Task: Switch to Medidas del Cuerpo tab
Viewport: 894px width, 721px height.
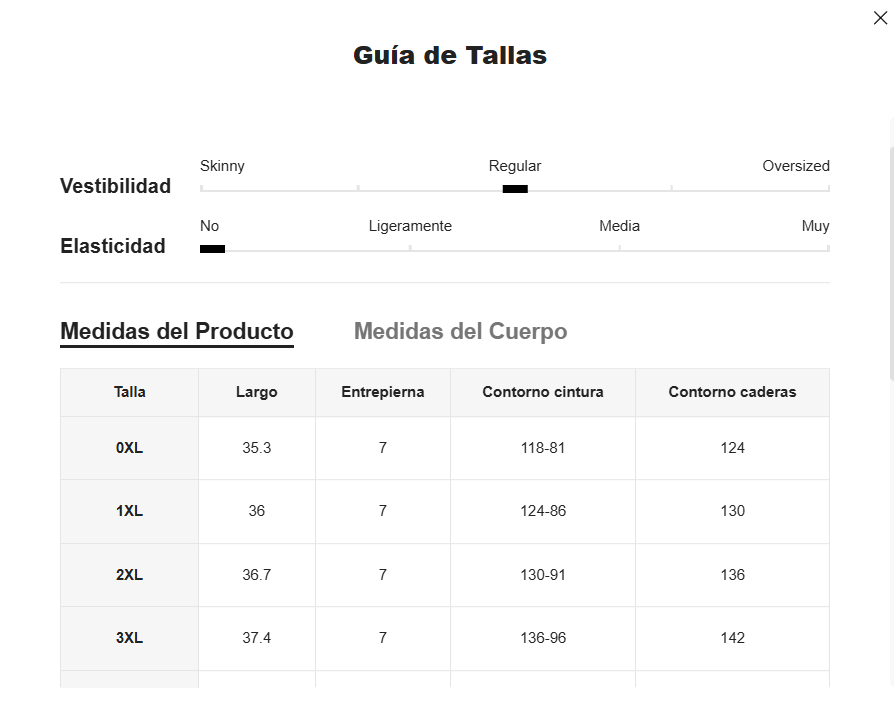Action: [x=460, y=331]
